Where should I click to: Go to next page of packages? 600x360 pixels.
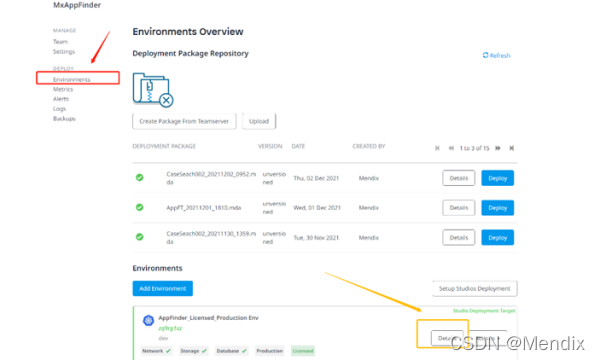pyautogui.click(x=498, y=148)
